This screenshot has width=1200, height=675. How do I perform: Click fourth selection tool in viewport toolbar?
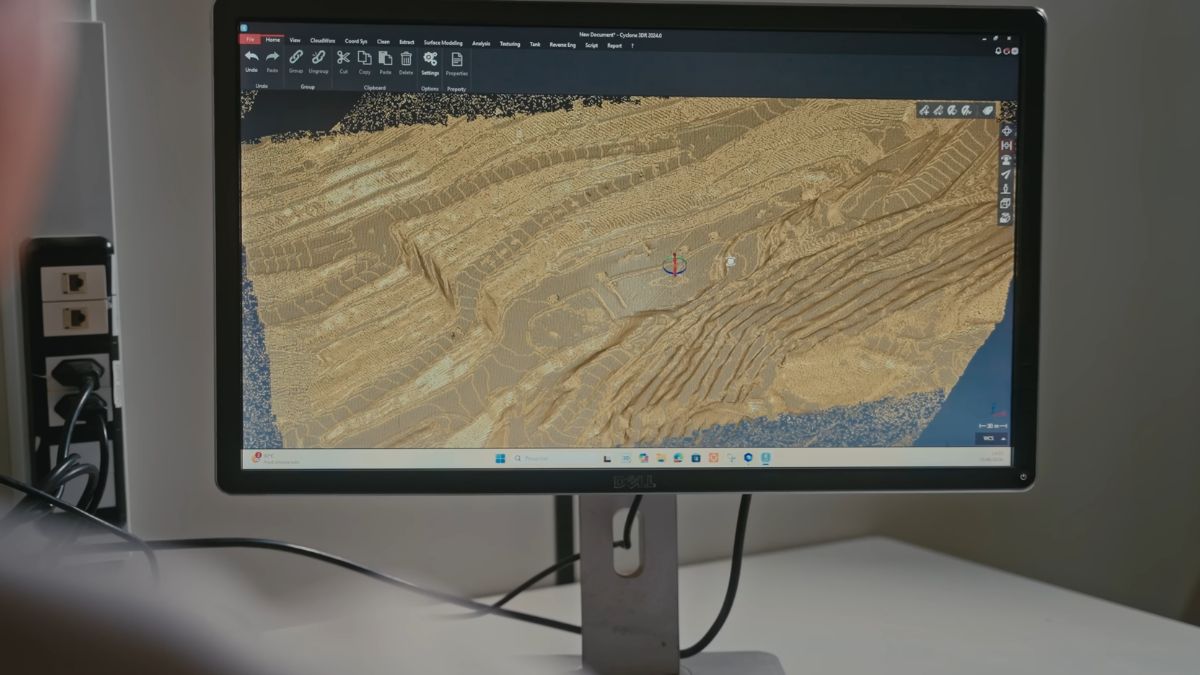(967, 110)
